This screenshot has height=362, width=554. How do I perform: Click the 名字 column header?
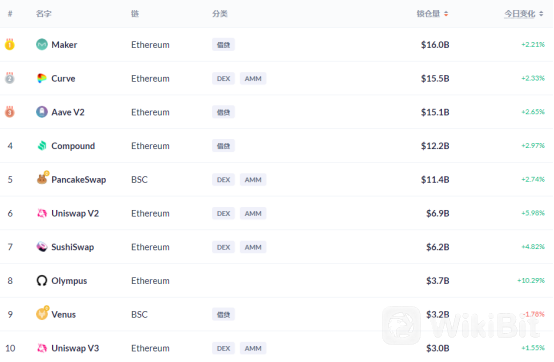click(x=43, y=14)
